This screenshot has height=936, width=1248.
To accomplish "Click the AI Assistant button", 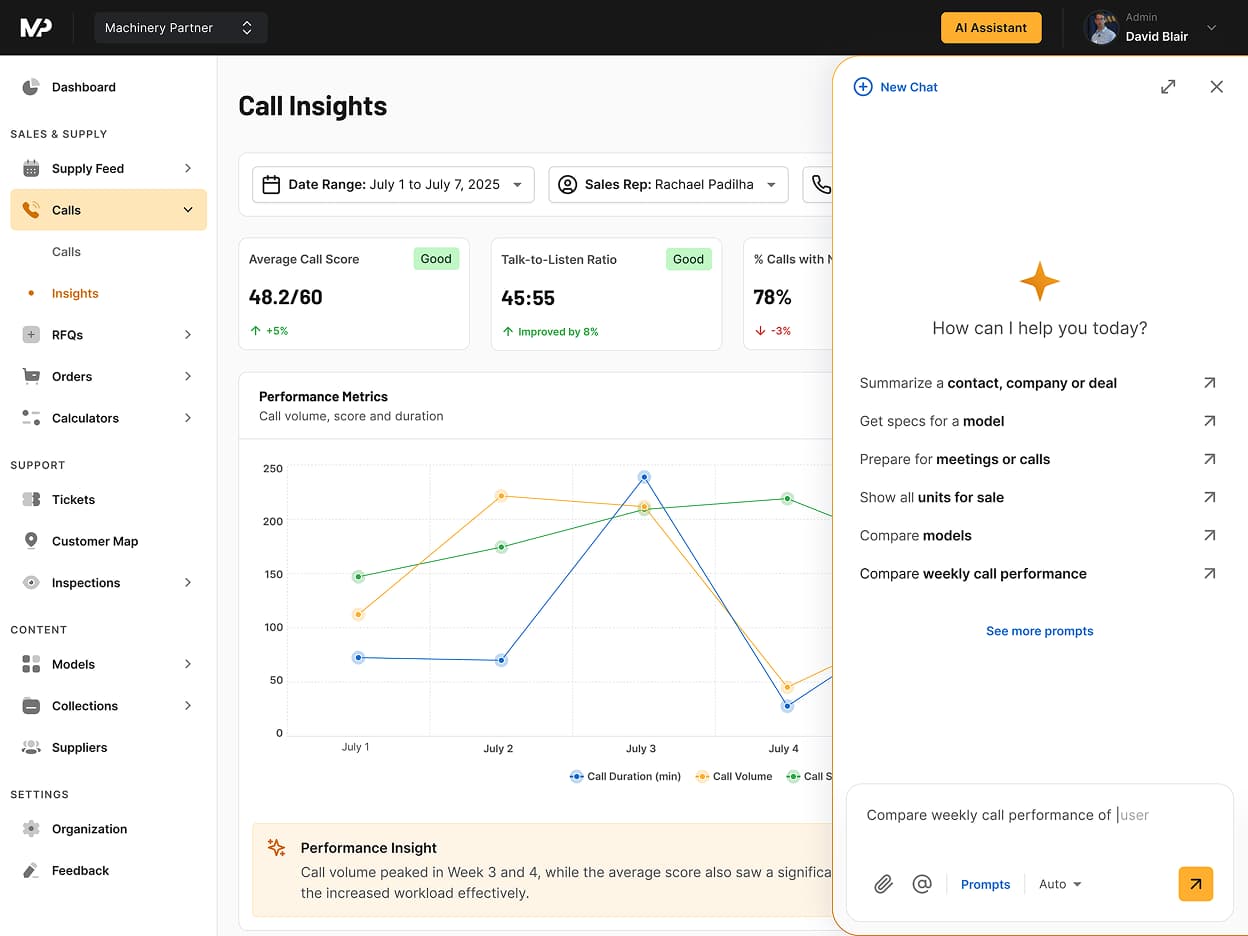I will tap(990, 28).
